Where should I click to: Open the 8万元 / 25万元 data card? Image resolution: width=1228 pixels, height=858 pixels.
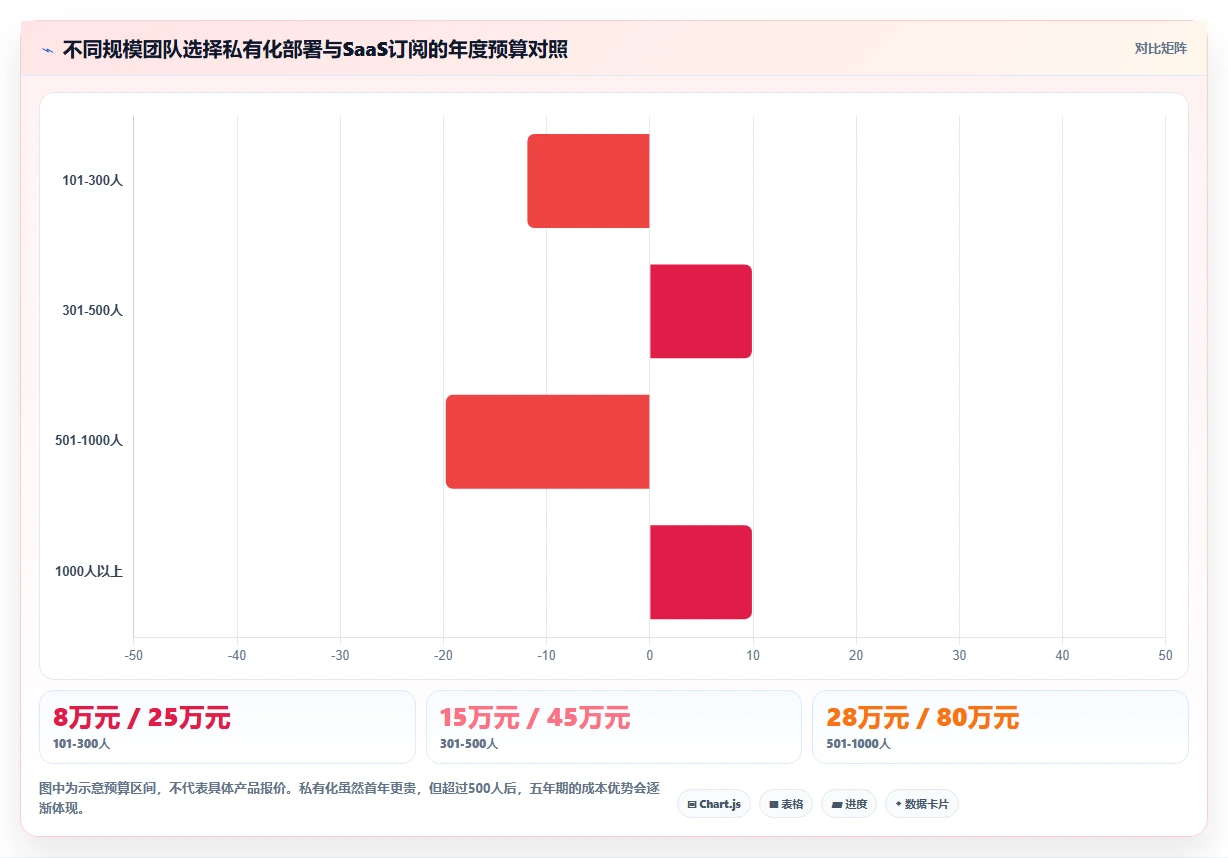pyautogui.click(x=227, y=727)
